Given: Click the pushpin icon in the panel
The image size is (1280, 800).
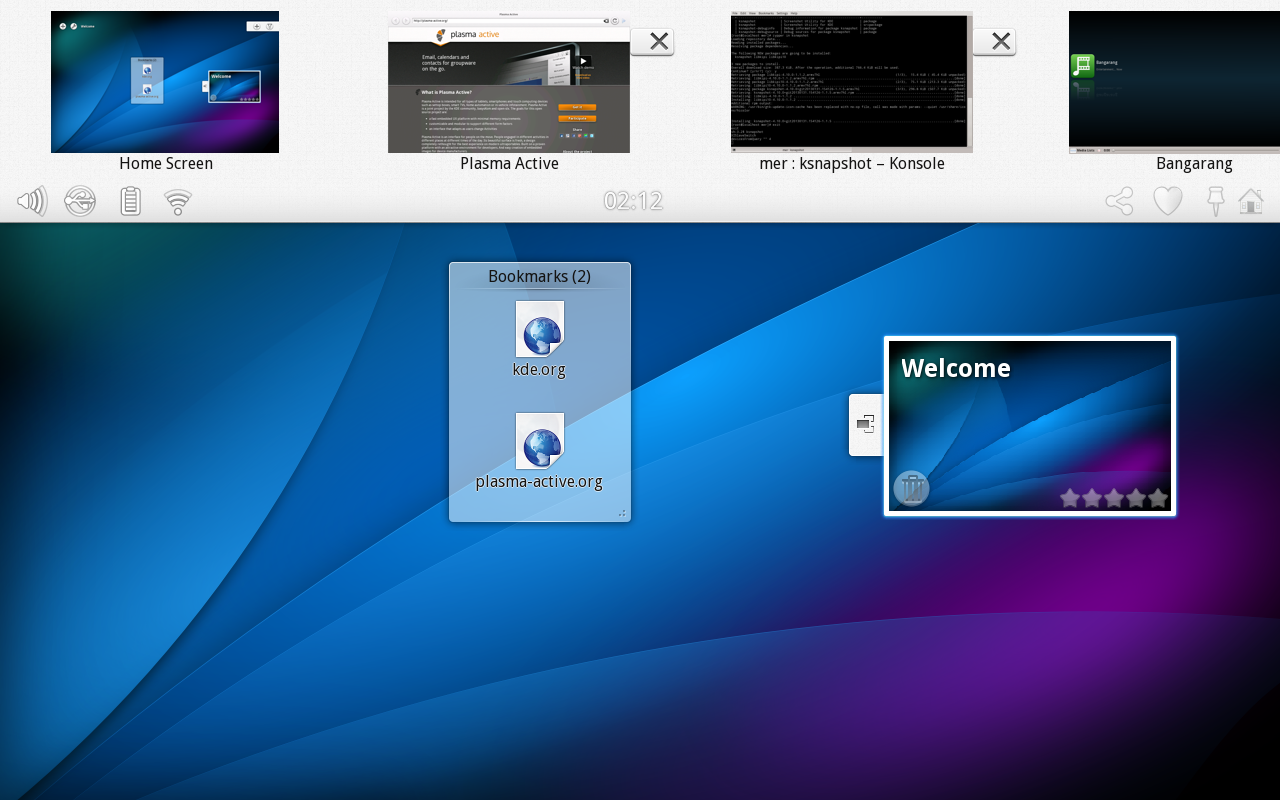Looking at the screenshot, I should click(x=1215, y=202).
